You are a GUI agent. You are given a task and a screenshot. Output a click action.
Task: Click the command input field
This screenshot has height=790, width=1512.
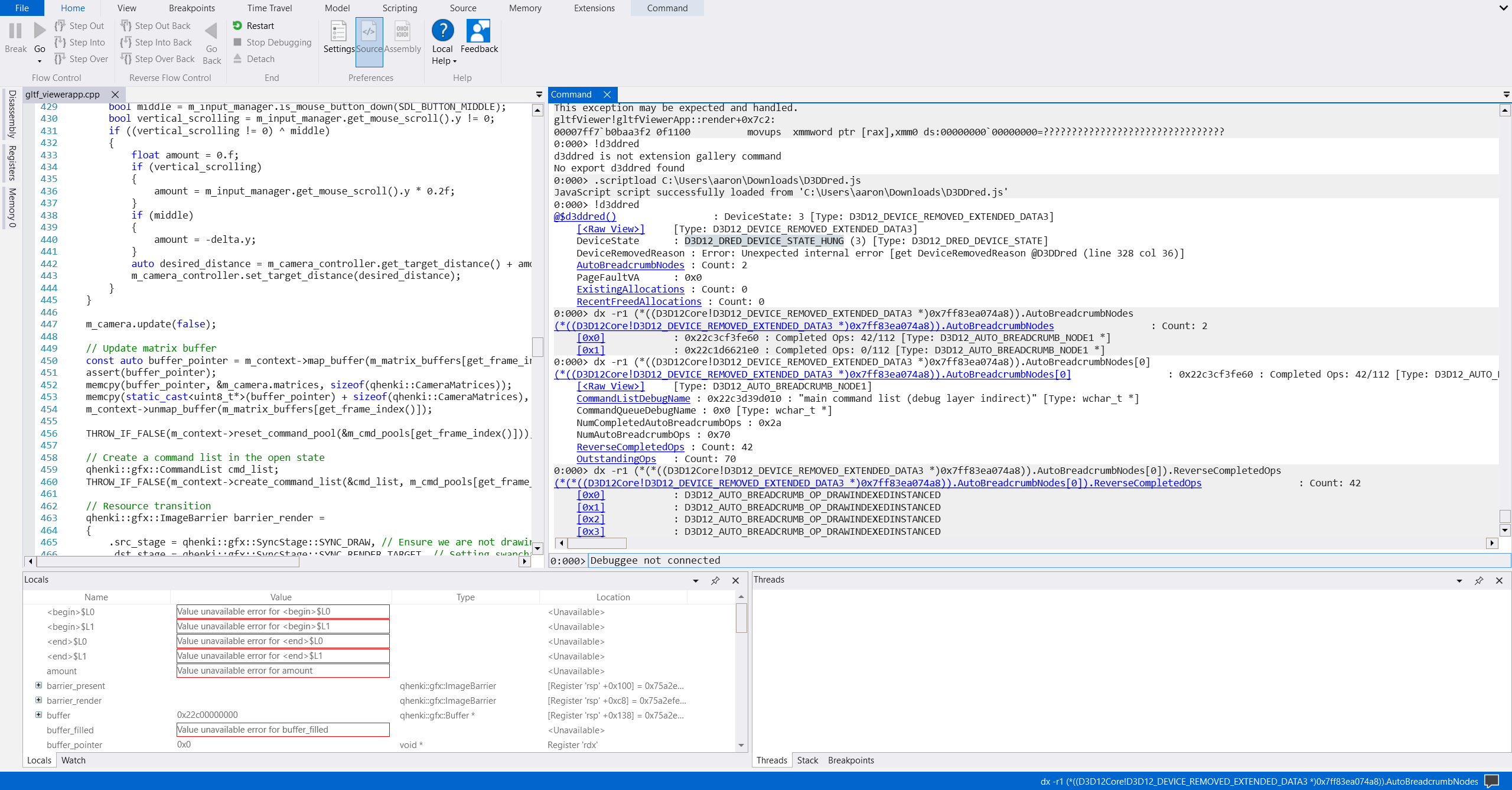[1048, 560]
